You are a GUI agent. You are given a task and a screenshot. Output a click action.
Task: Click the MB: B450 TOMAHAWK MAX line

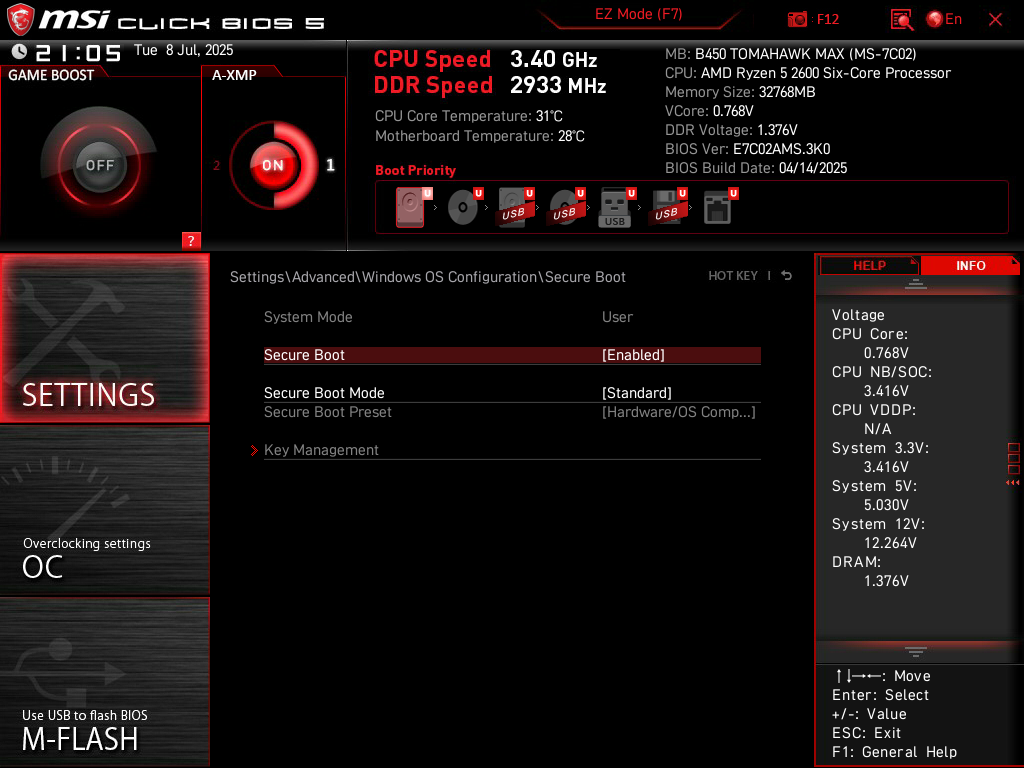[x=791, y=54]
